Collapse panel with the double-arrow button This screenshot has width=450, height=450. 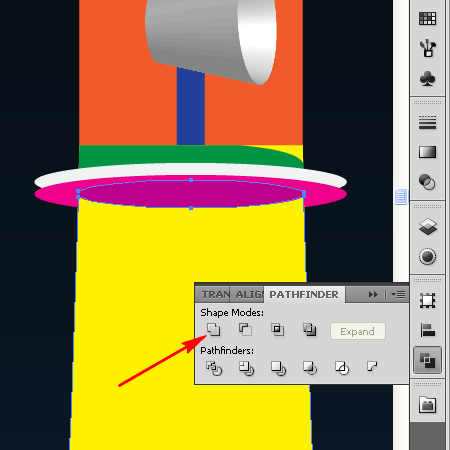coord(373,295)
